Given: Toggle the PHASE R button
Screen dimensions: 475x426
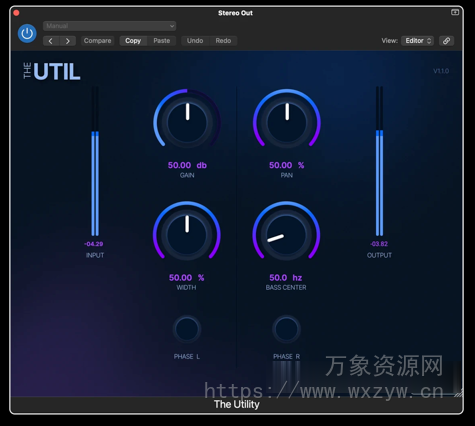Looking at the screenshot, I should tap(286, 329).
